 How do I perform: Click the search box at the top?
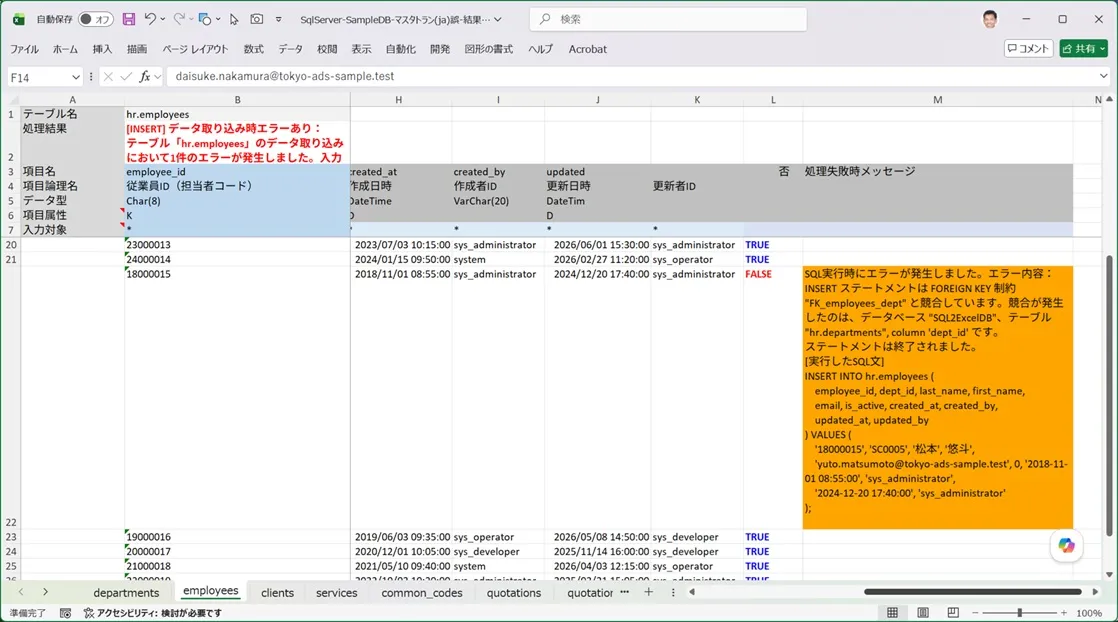tap(668, 19)
